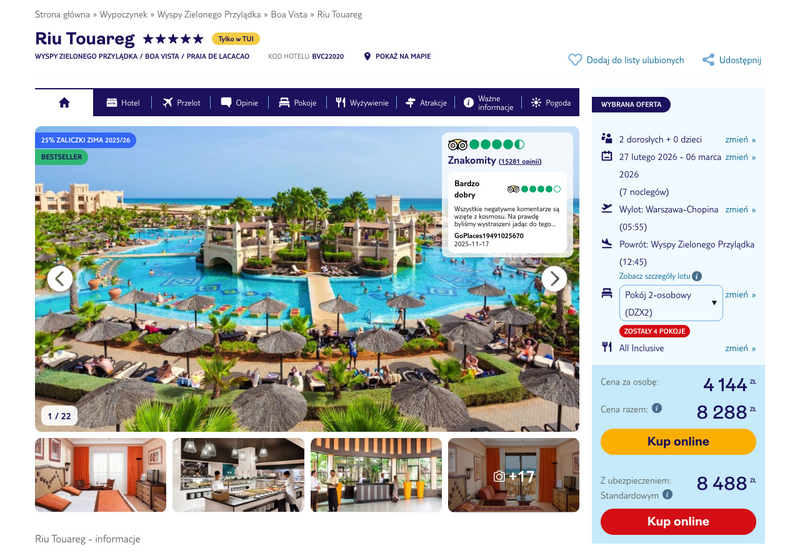Open the Wyżywienie tab
Screen dimensions: 800x553
362,103
